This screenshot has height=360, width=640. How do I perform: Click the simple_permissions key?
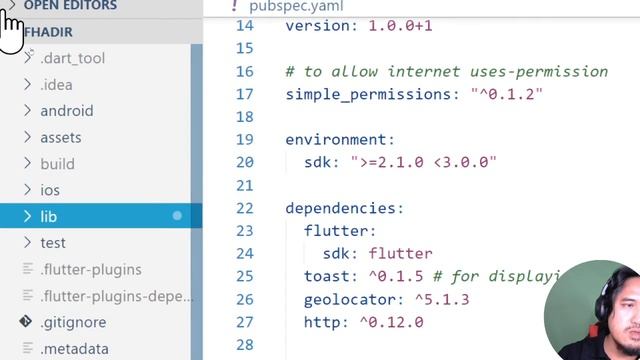pos(369,95)
